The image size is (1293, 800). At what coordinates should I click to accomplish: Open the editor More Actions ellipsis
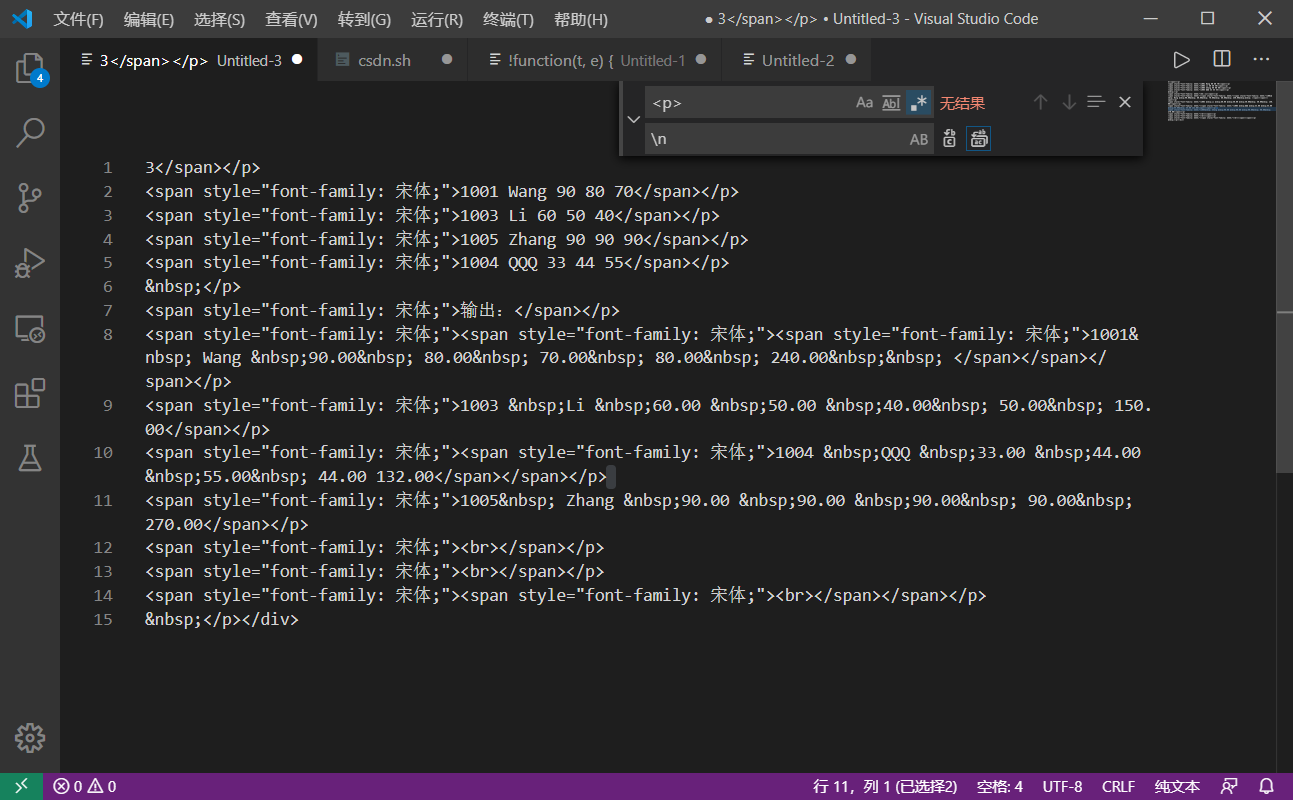[x=1261, y=60]
